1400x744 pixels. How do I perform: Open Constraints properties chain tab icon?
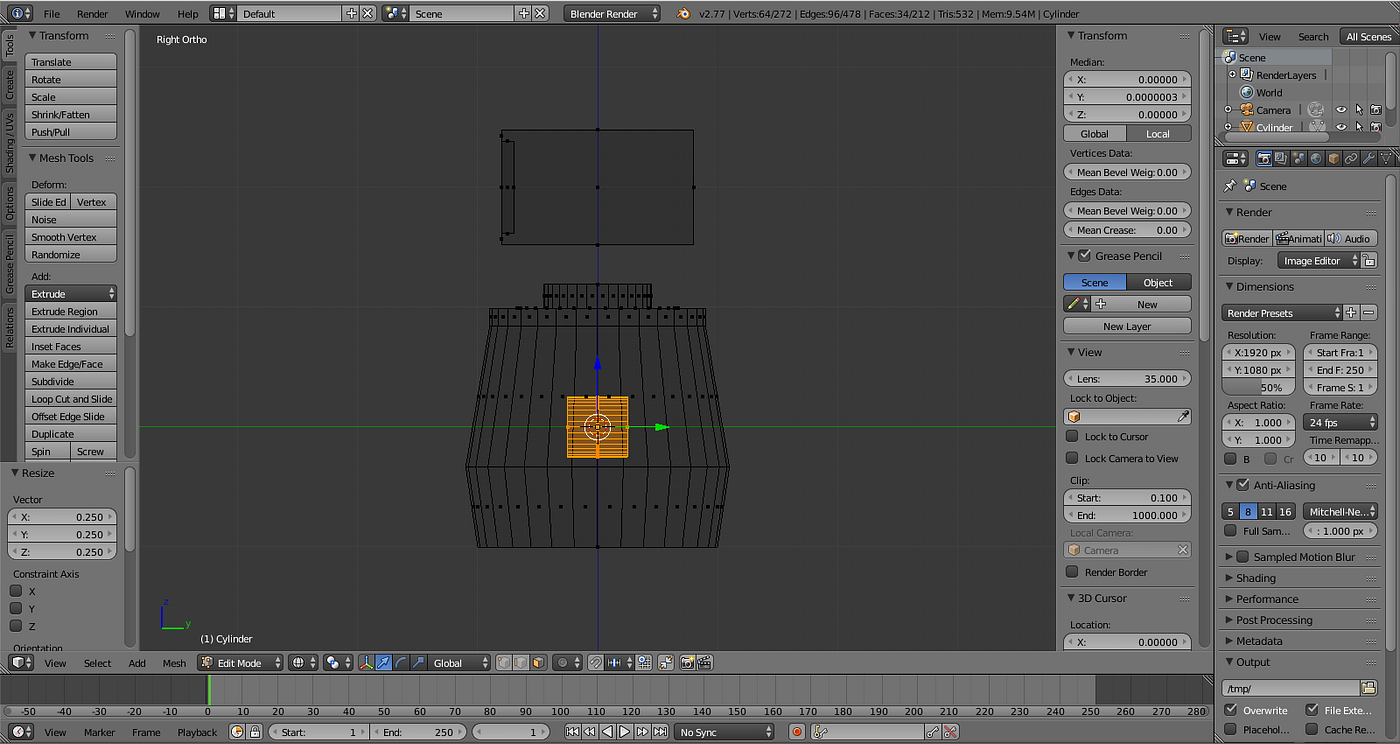click(1351, 158)
